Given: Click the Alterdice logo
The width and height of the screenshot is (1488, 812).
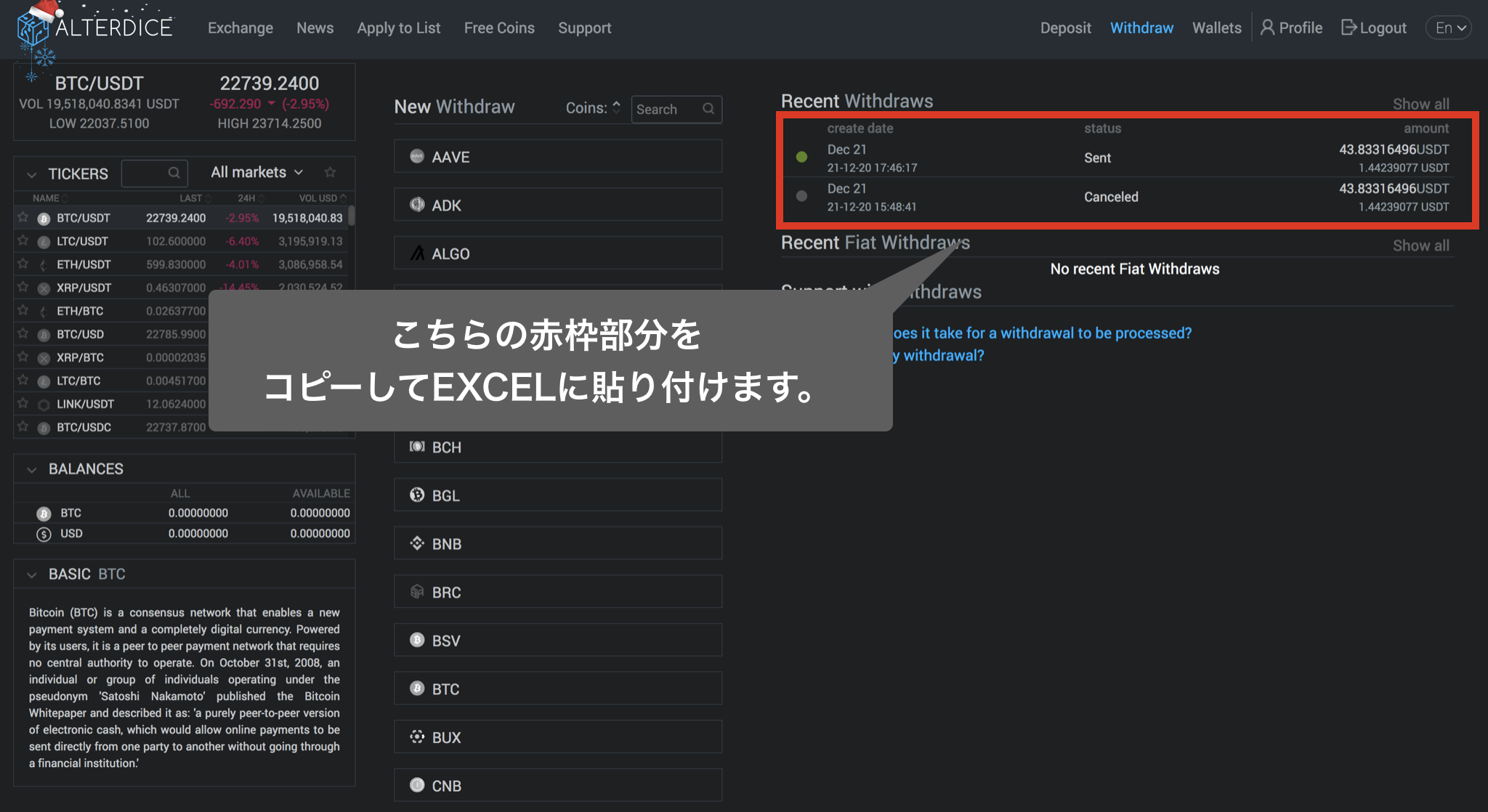Looking at the screenshot, I should tap(95, 28).
